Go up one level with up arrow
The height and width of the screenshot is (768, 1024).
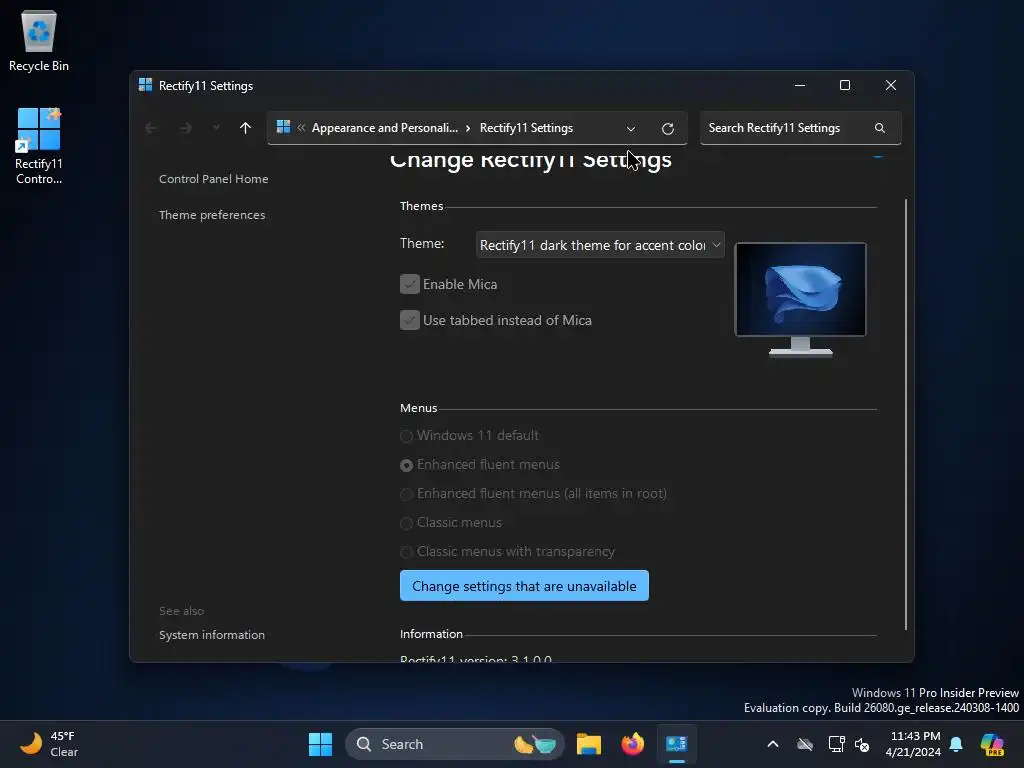tap(246, 128)
